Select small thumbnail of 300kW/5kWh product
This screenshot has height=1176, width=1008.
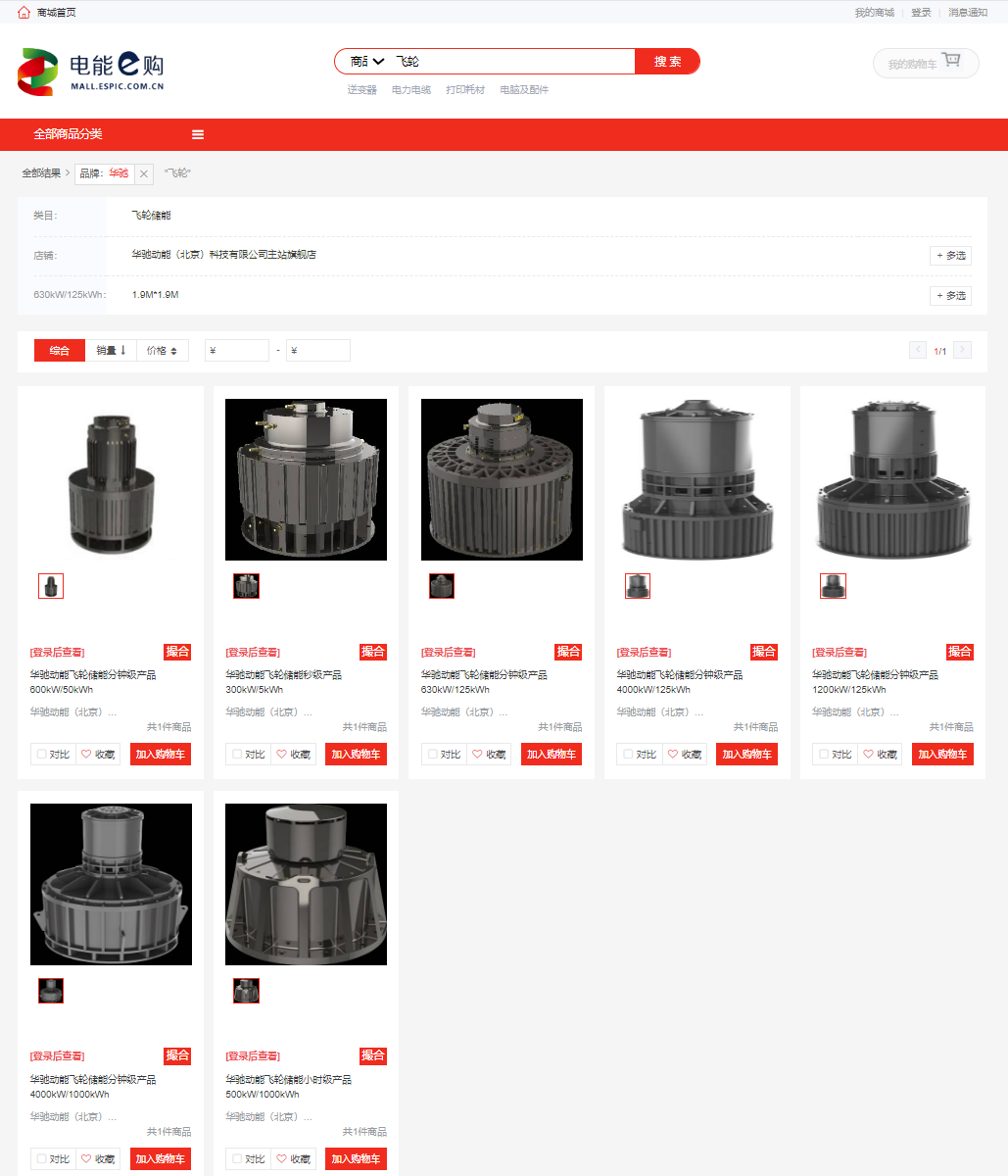[x=246, y=586]
